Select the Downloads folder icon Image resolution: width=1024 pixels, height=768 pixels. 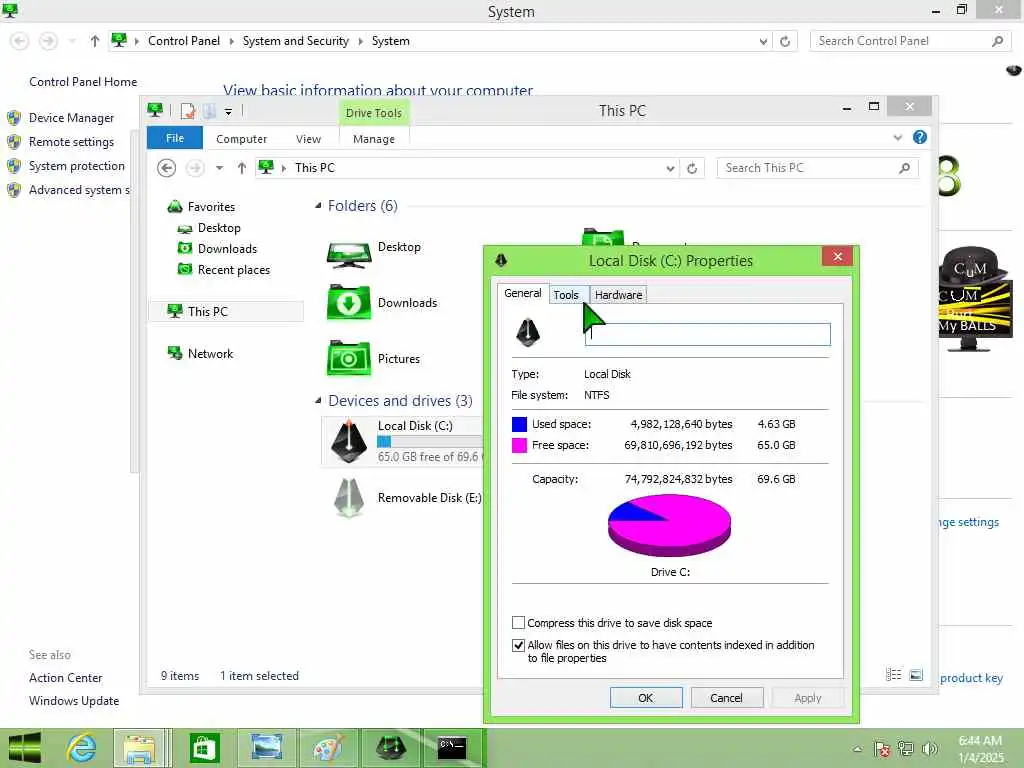pos(349,303)
